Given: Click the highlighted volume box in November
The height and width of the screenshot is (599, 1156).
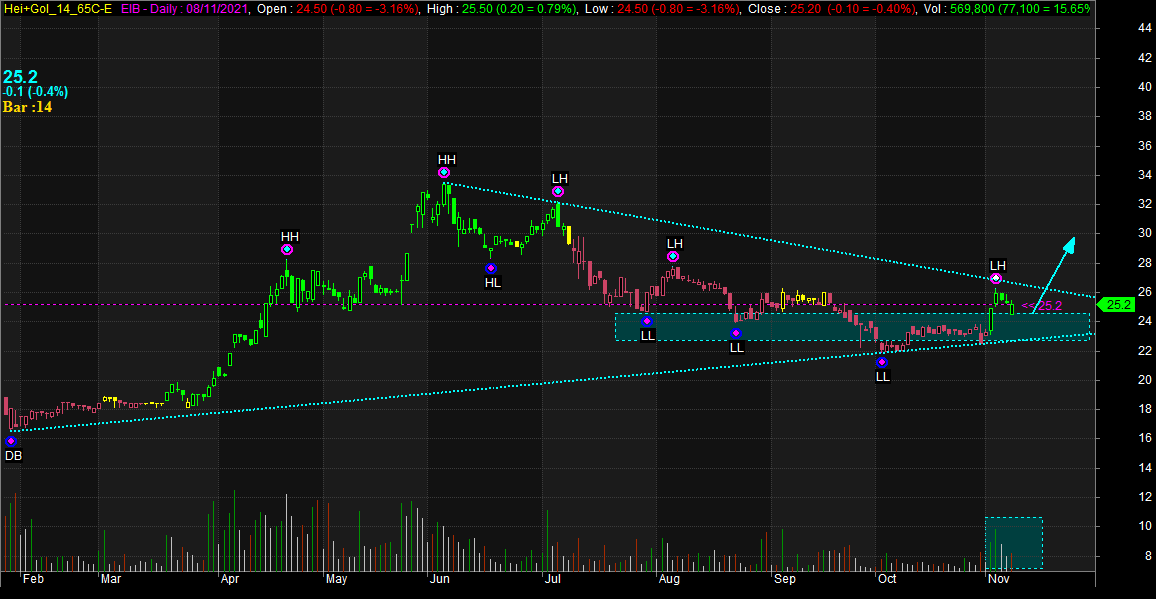Looking at the screenshot, I should [x=1013, y=543].
